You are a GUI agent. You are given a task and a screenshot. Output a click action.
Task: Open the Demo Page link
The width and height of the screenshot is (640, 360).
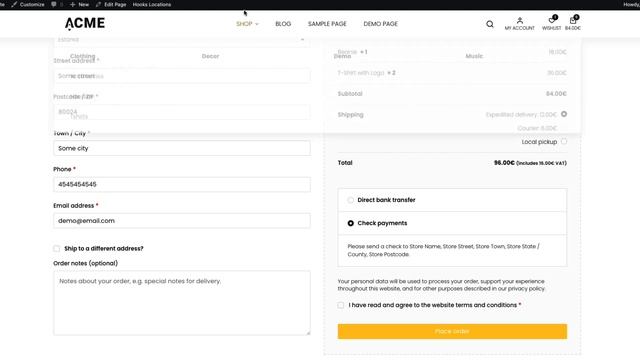point(380,24)
